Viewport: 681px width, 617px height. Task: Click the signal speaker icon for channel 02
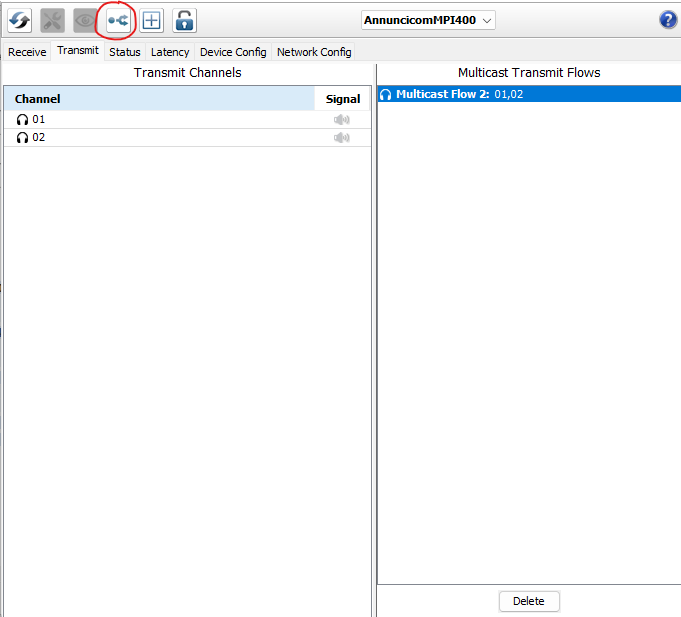coord(342,138)
